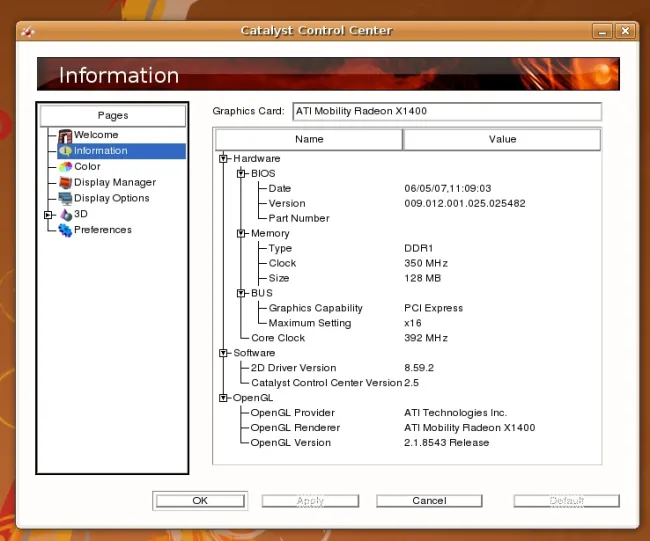This screenshot has width=650, height=541.
Task: Click the Display Manager monitor icon
Action: 65,183
